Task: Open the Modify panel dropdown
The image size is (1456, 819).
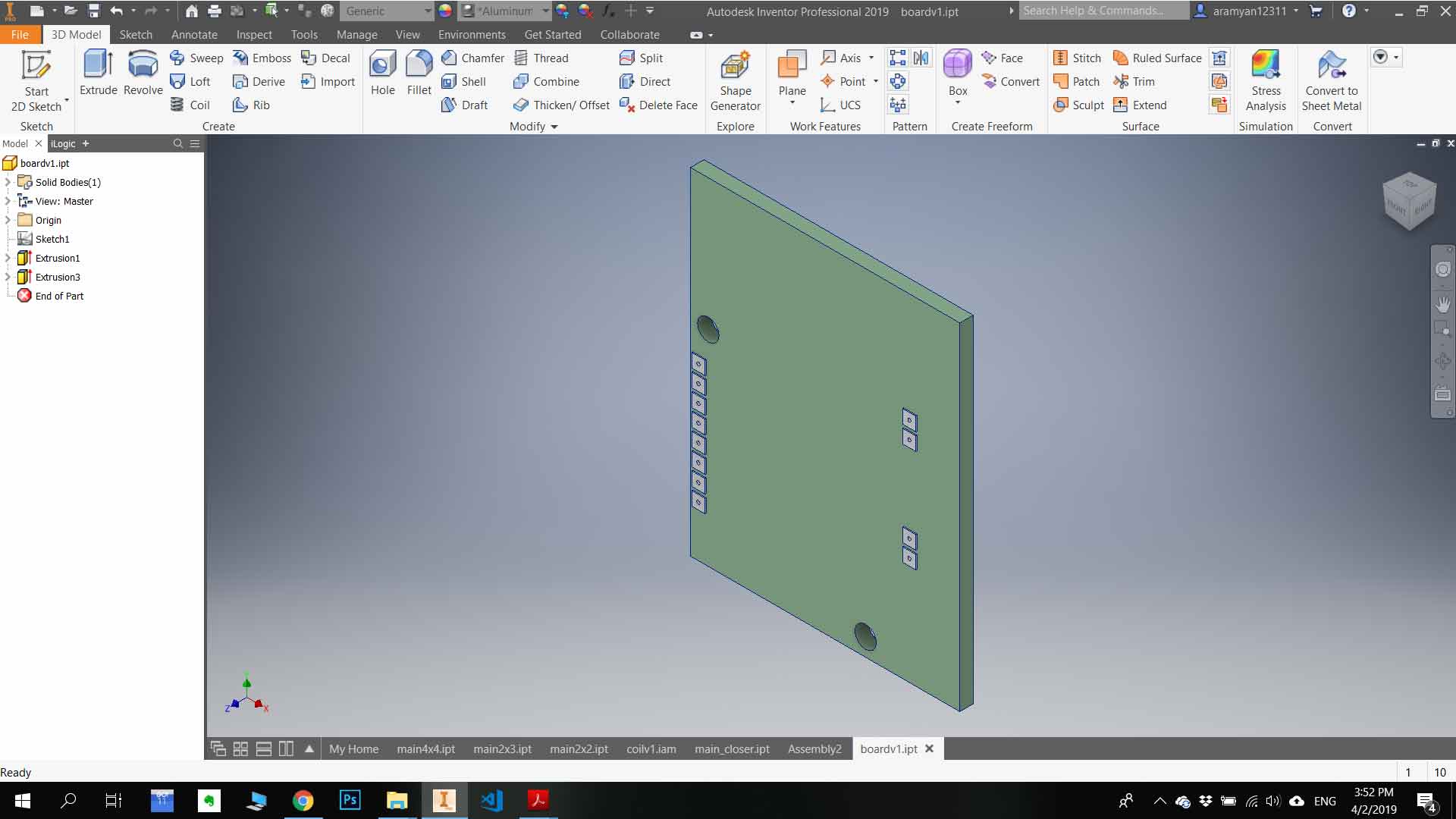Action: click(554, 127)
